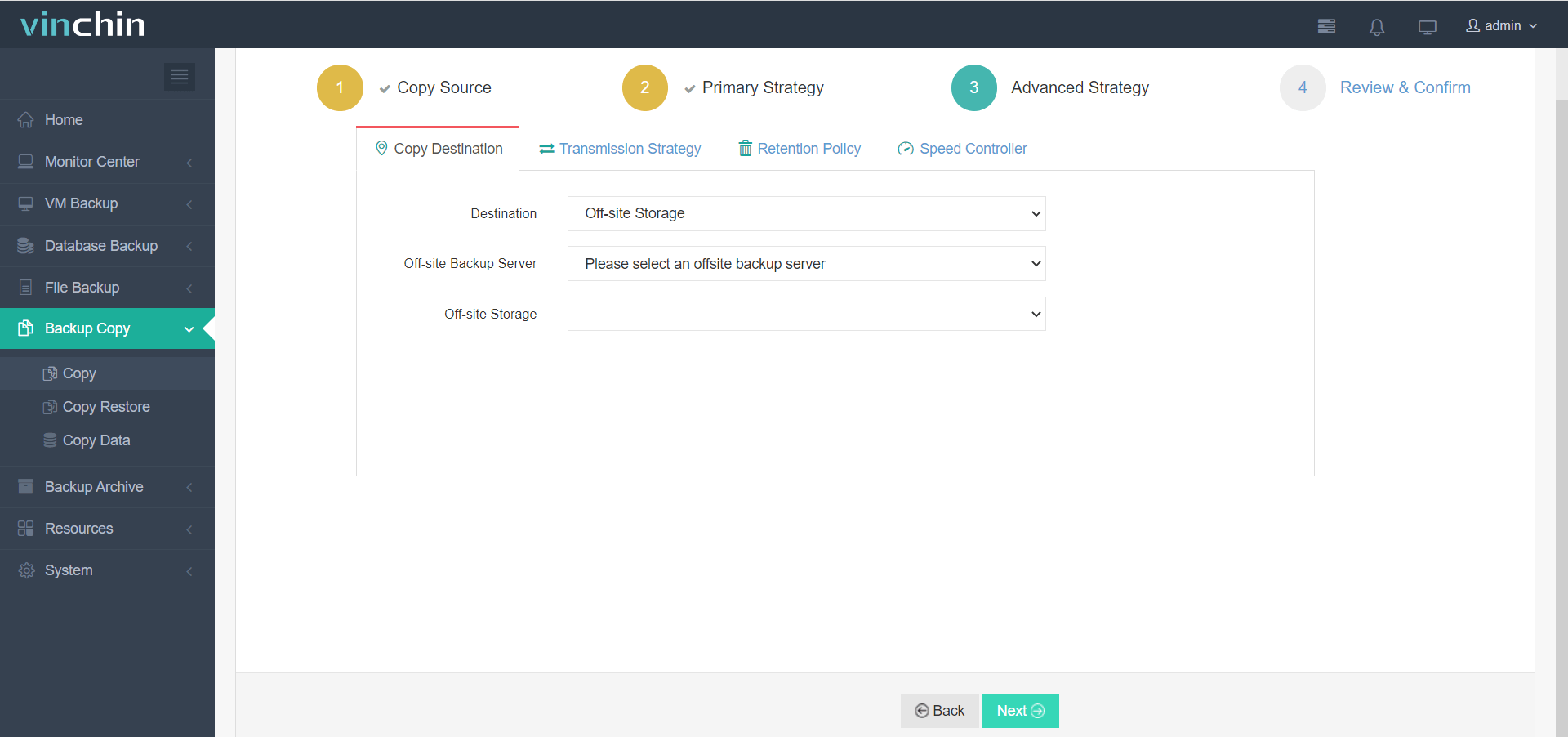Select Copy Data submenu item
This screenshot has height=737, width=1568.
coord(107,440)
